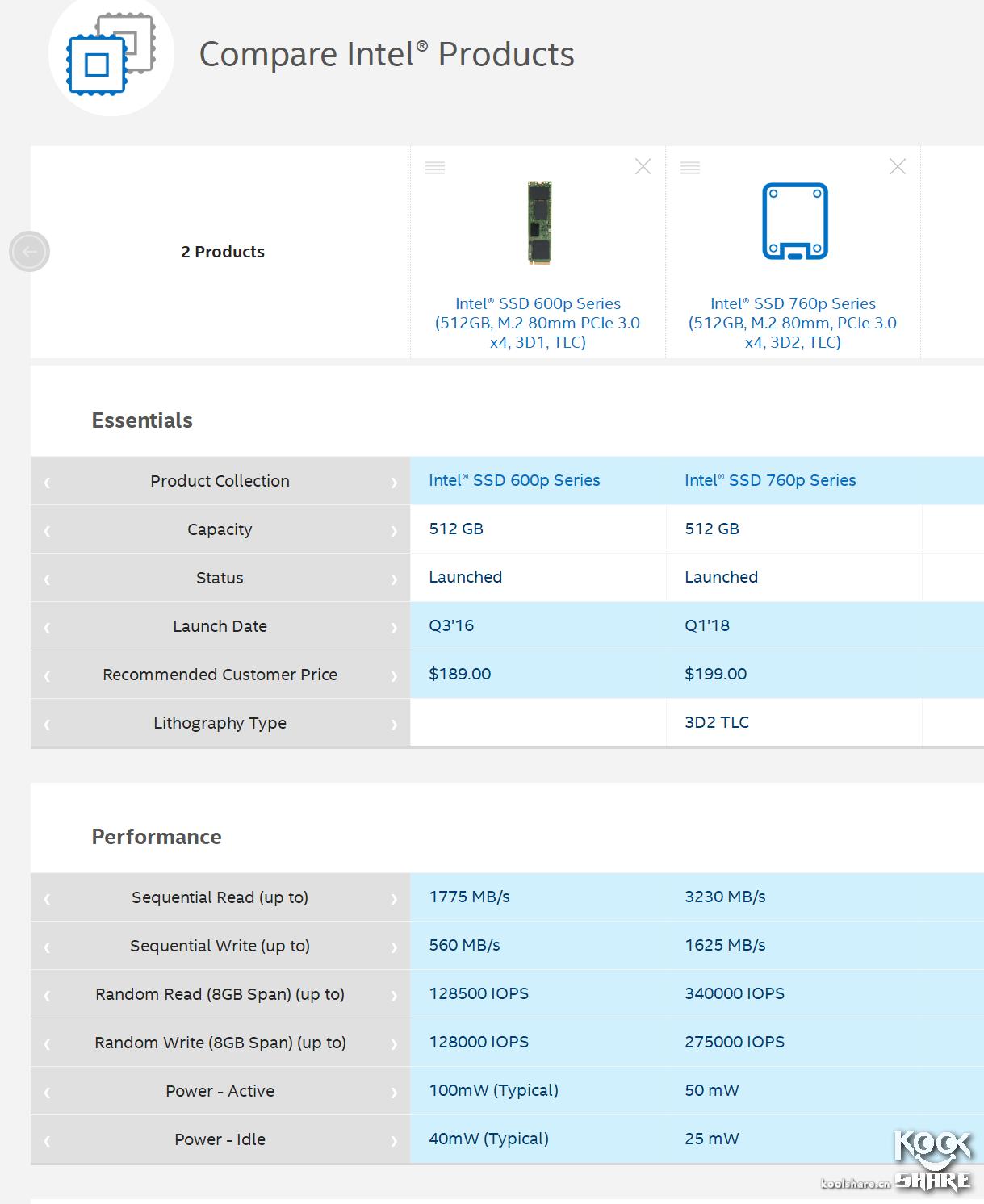Screen dimensions: 984x1204
Task: Expand the Product Collection row chevron
Action: point(393,481)
